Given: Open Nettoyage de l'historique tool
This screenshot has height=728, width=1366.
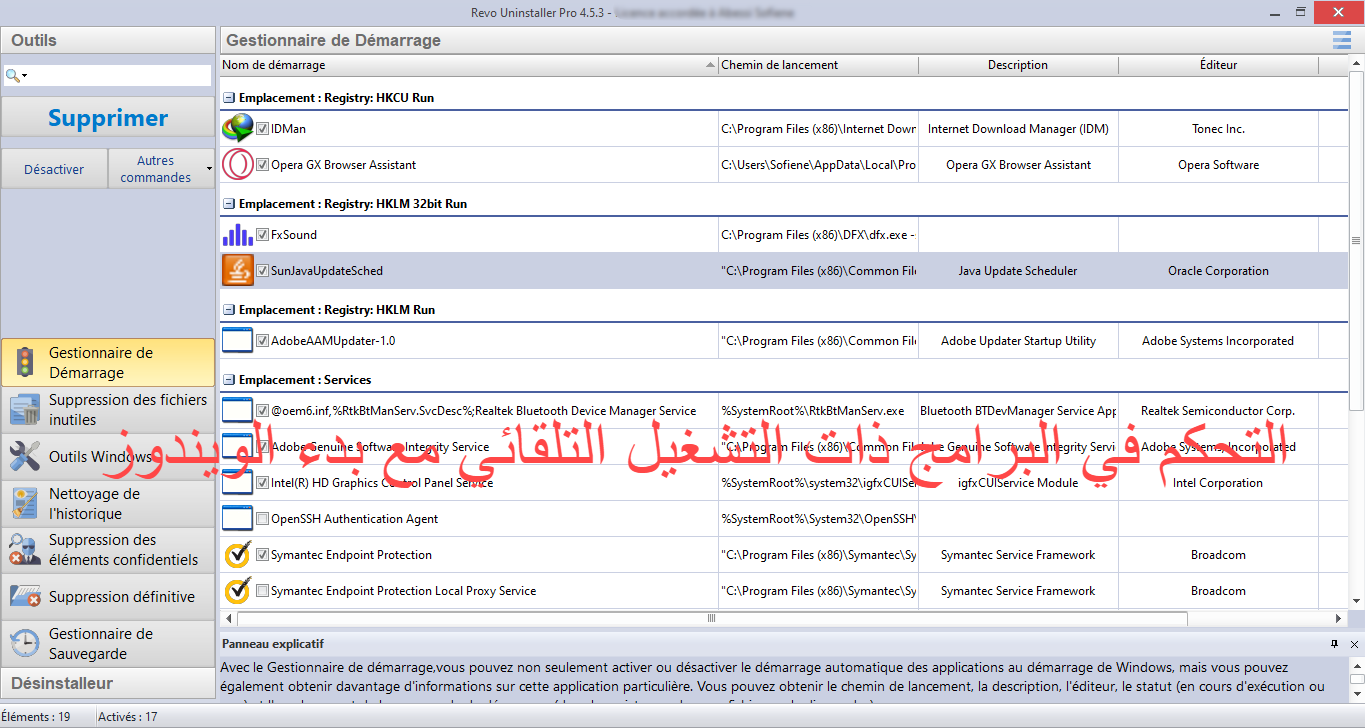Looking at the screenshot, I should [x=108, y=503].
